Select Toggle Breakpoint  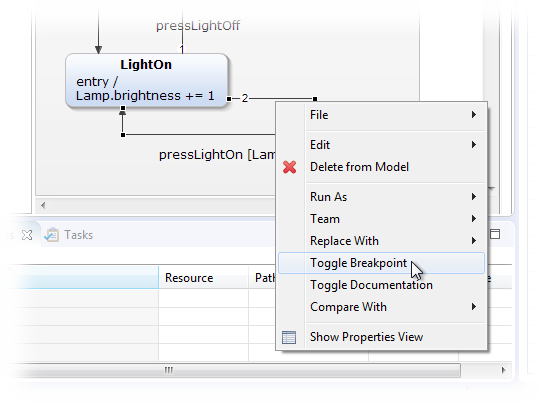(x=381, y=263)
